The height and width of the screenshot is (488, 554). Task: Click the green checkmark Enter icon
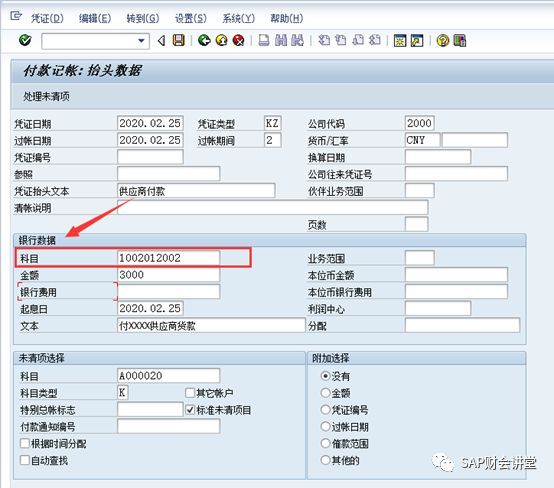pyautogui.click(x=25, y=40)
